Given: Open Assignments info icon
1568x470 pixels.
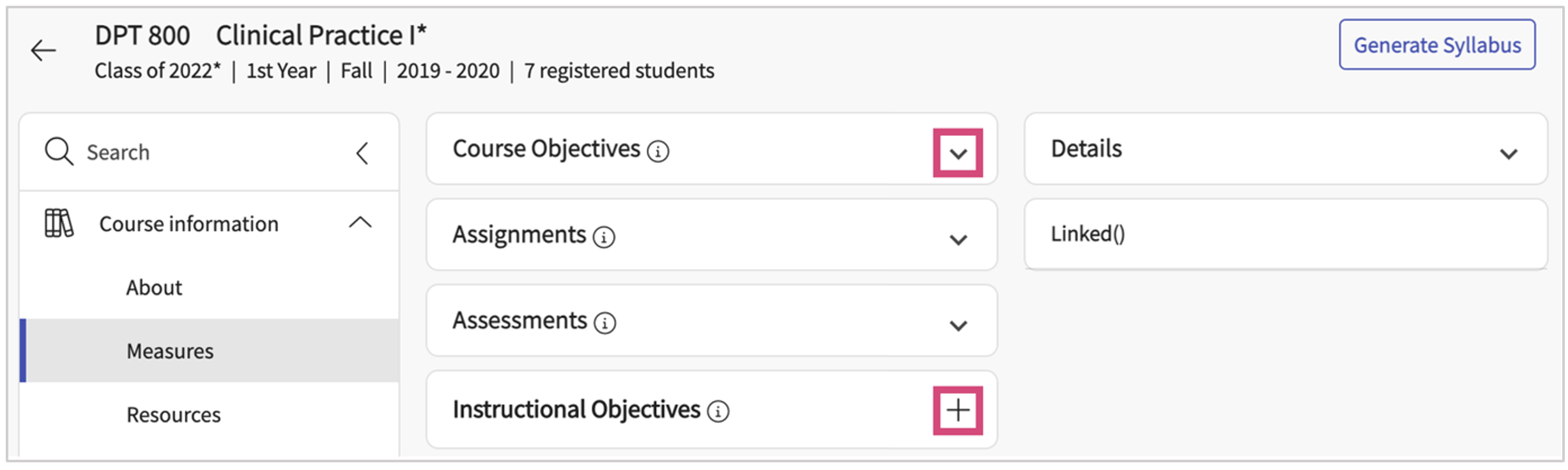Looking at the screenshot, I should point(604,238).
